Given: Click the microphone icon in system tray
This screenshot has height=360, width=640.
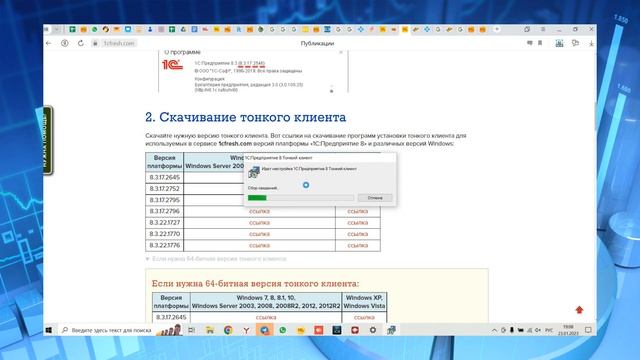Looking at the screenshot, I should pyautogui.click(x=512, y=330).
